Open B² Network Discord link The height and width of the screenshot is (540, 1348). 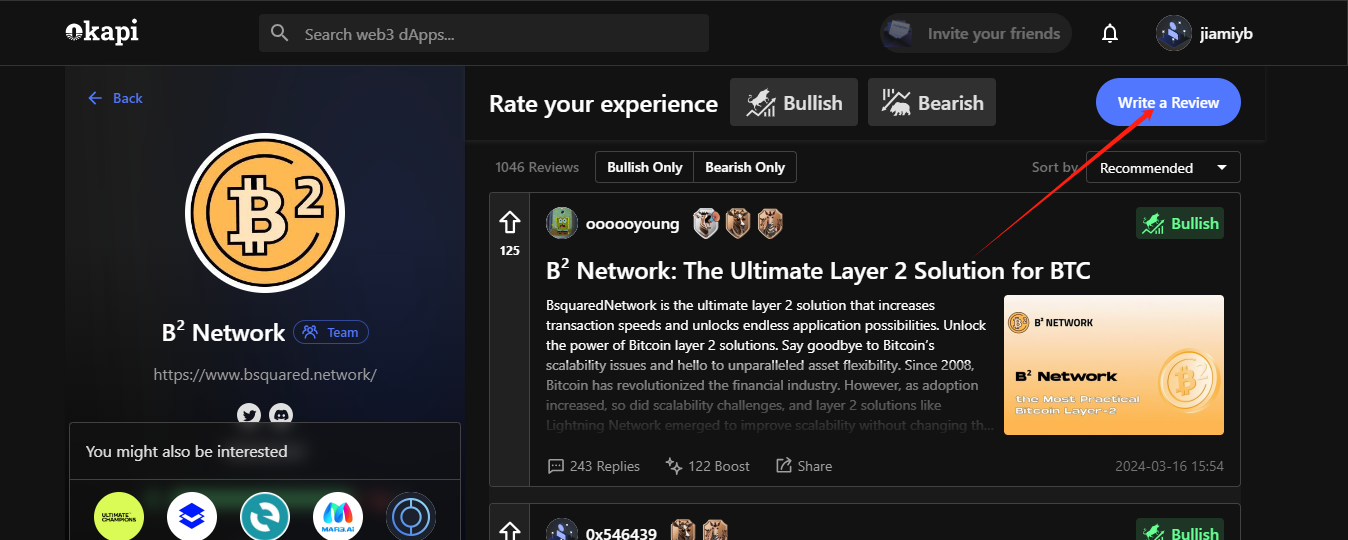pyautogui.click(x=281, y=414)
